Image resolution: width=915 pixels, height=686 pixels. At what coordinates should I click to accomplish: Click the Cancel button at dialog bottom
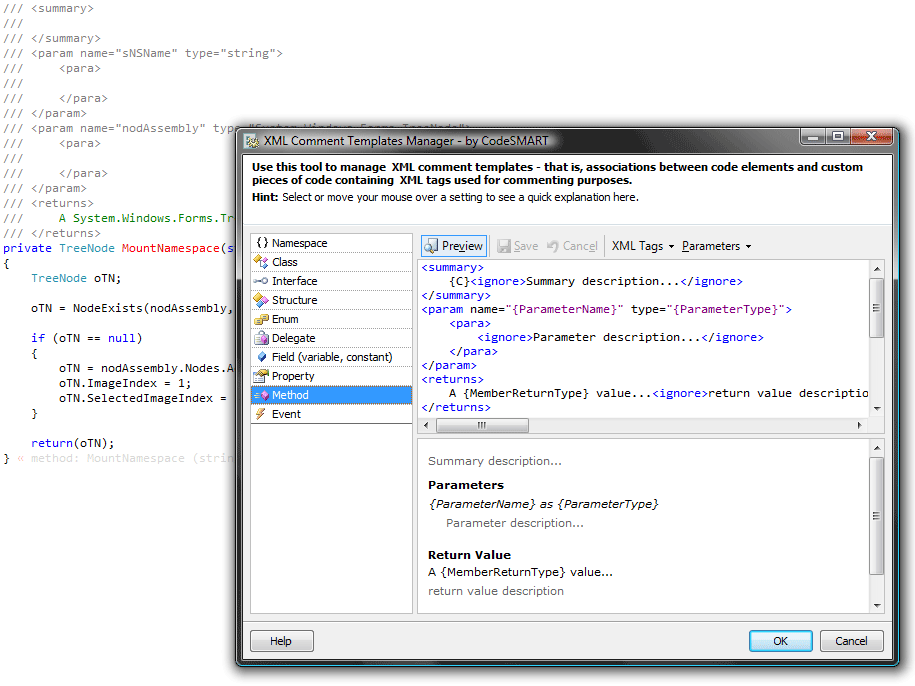[851, 641]
